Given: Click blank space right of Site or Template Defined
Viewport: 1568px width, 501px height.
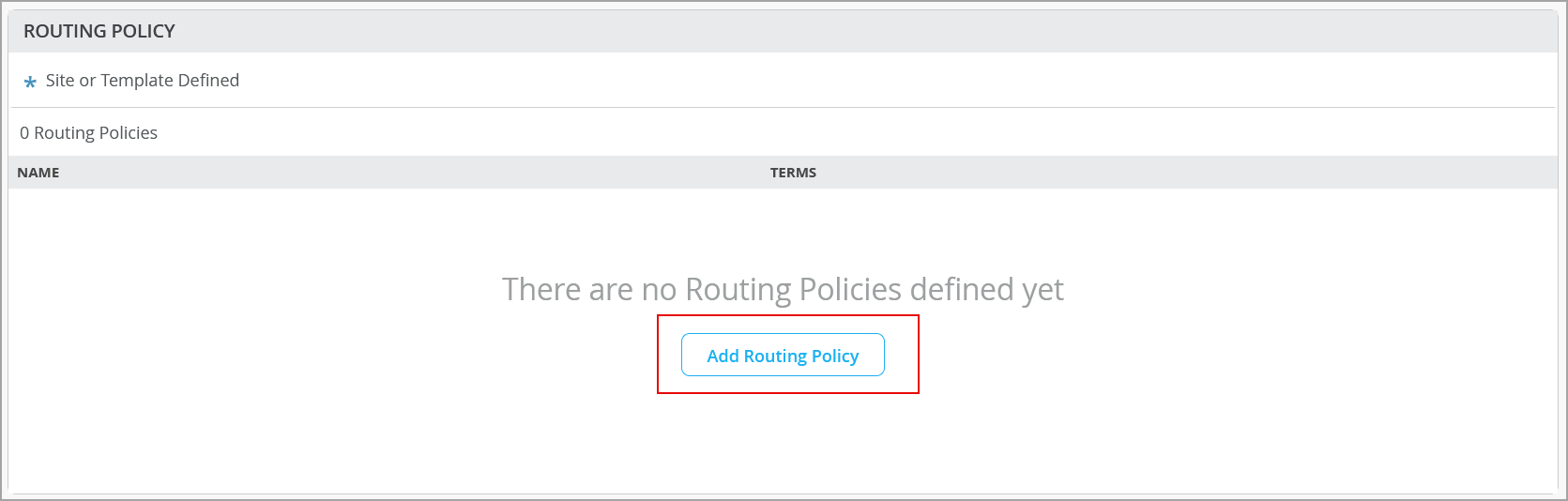Looking at the screenshot, I should point(845,81).
